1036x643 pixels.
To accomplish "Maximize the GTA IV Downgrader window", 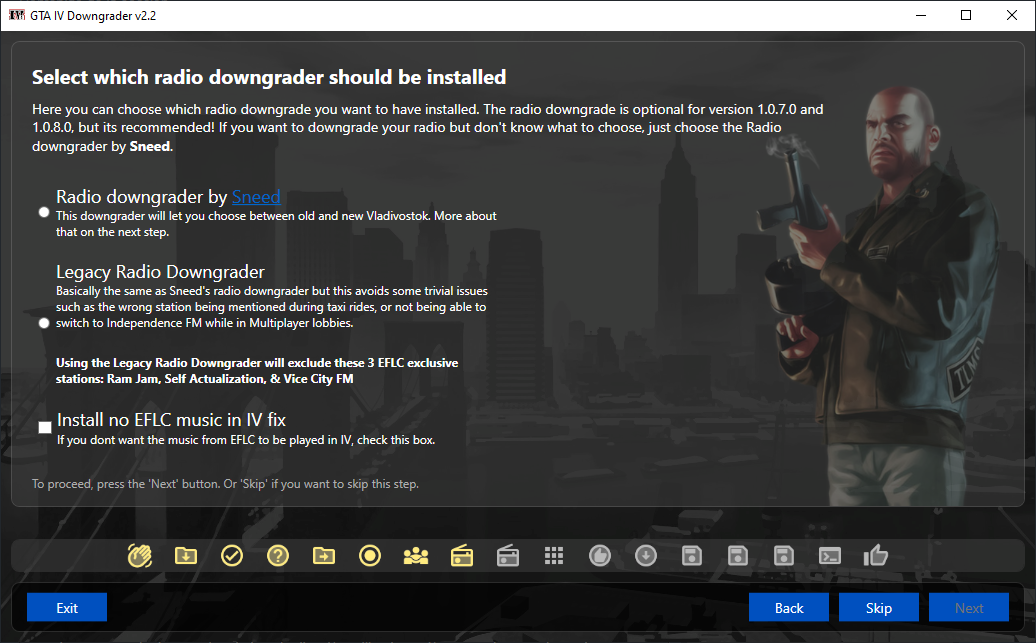I will pos(966,15).
